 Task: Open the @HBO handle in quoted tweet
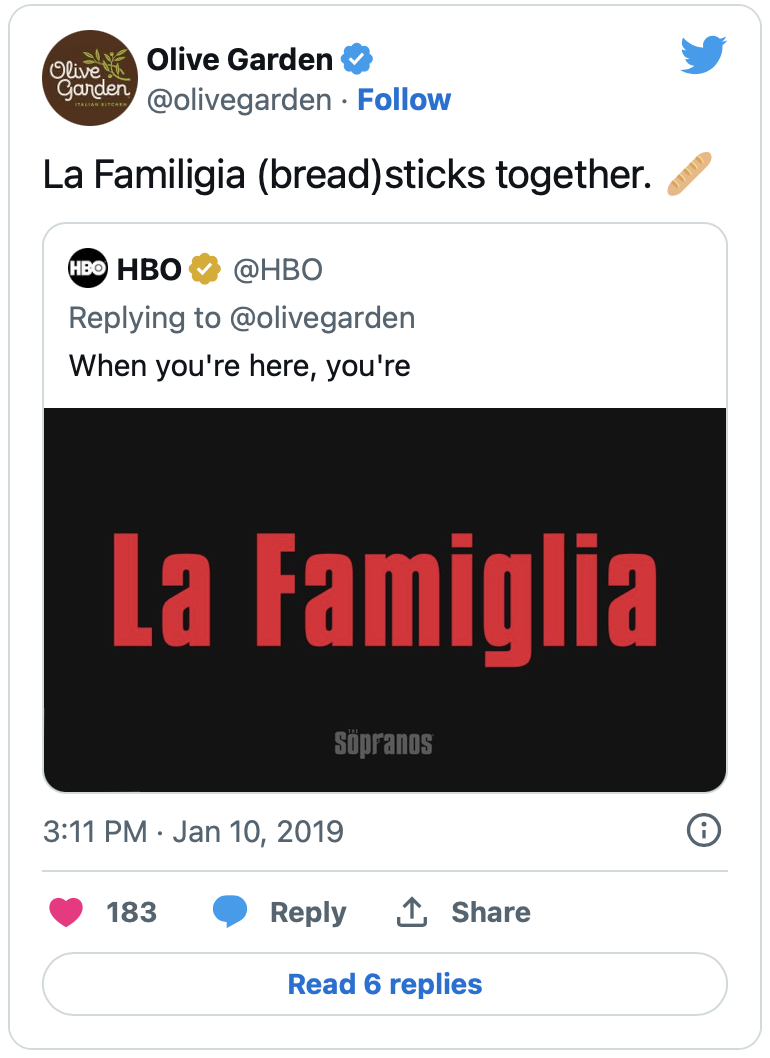click(x=278, y=269)
